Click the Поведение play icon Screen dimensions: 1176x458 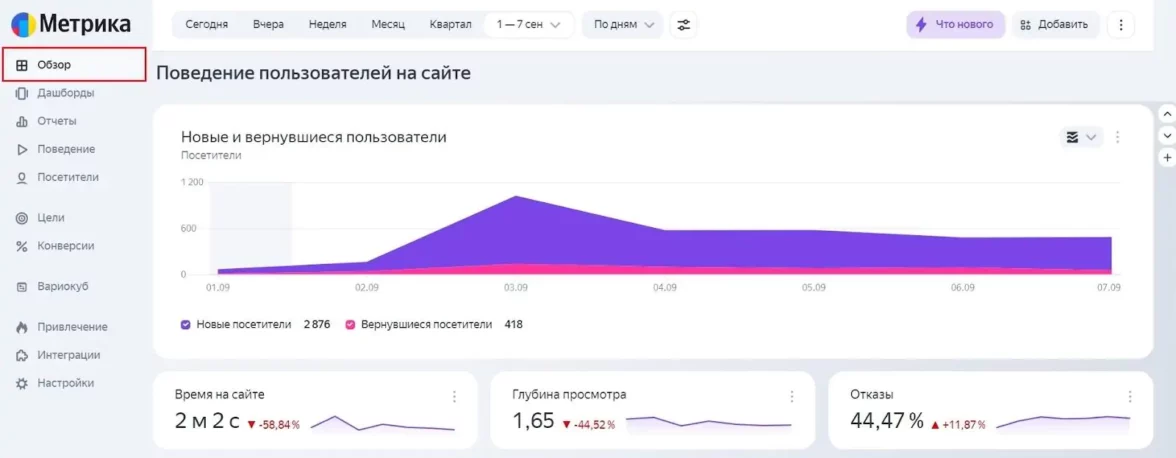click(22, 149)
